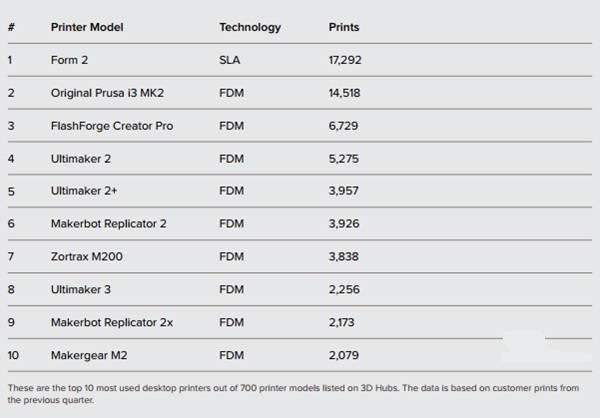Click the # rank column header
Screen dimensions: 600x418
[11, 27]
